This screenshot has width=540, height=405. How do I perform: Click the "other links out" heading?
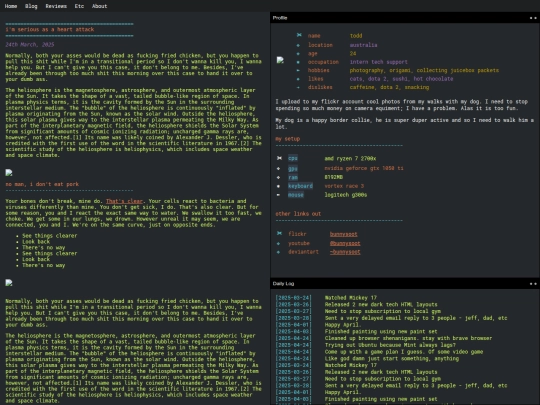(298, 214)
